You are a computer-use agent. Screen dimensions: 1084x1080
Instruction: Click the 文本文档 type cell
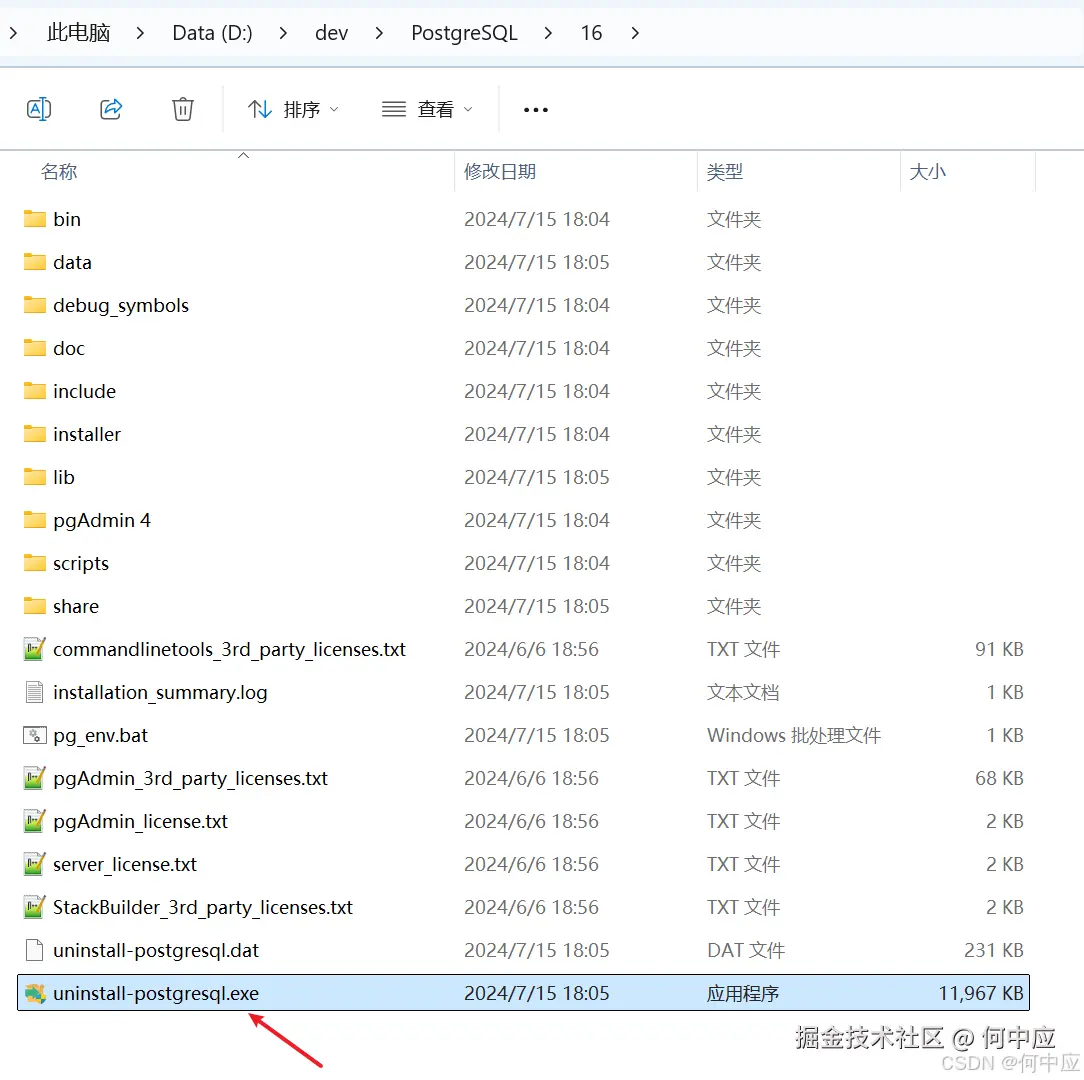742,692
